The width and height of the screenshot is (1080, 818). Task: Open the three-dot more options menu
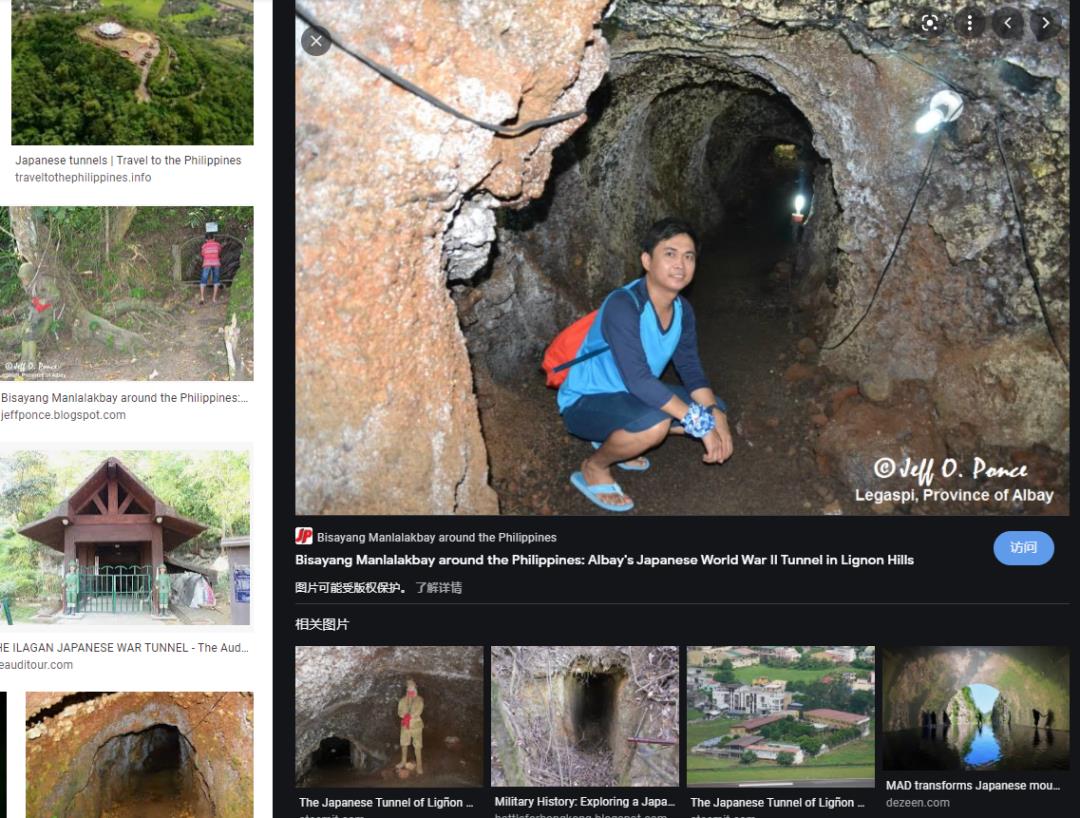[x=969, y=23]
